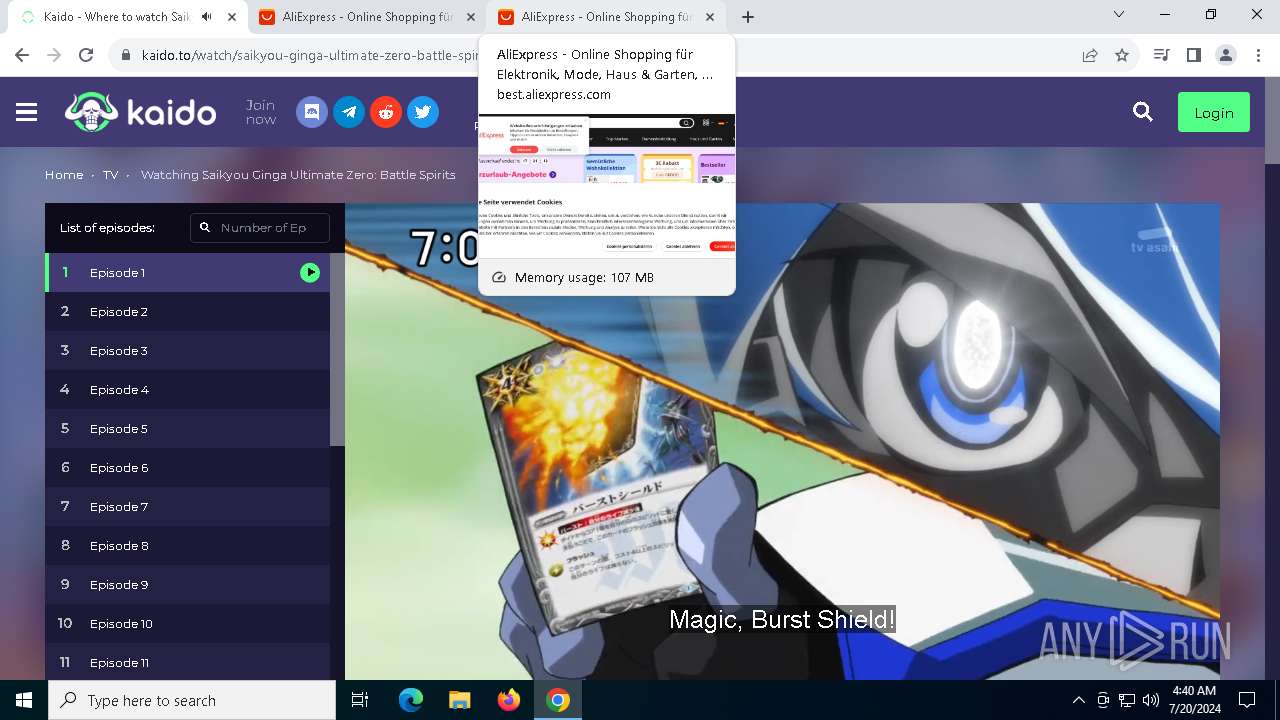Open the Chrome profile icon

click(1226, 55)
